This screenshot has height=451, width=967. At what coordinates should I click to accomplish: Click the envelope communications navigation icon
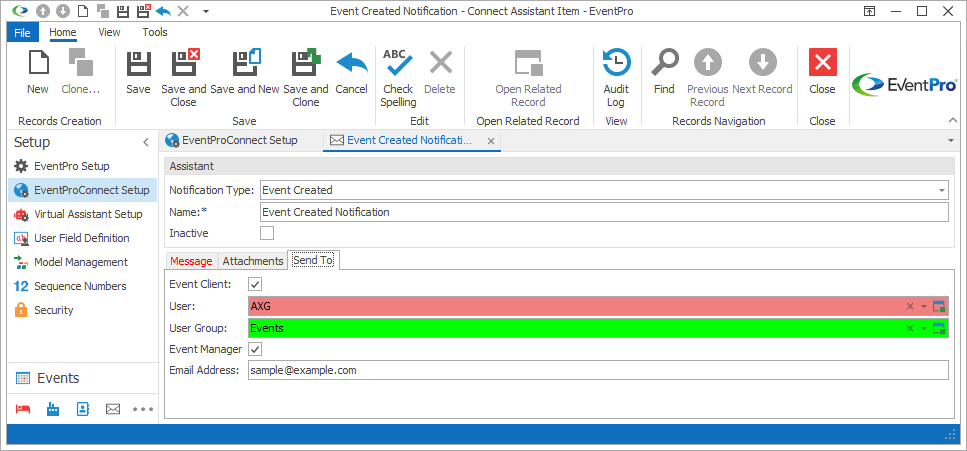(x=113, y=408)
